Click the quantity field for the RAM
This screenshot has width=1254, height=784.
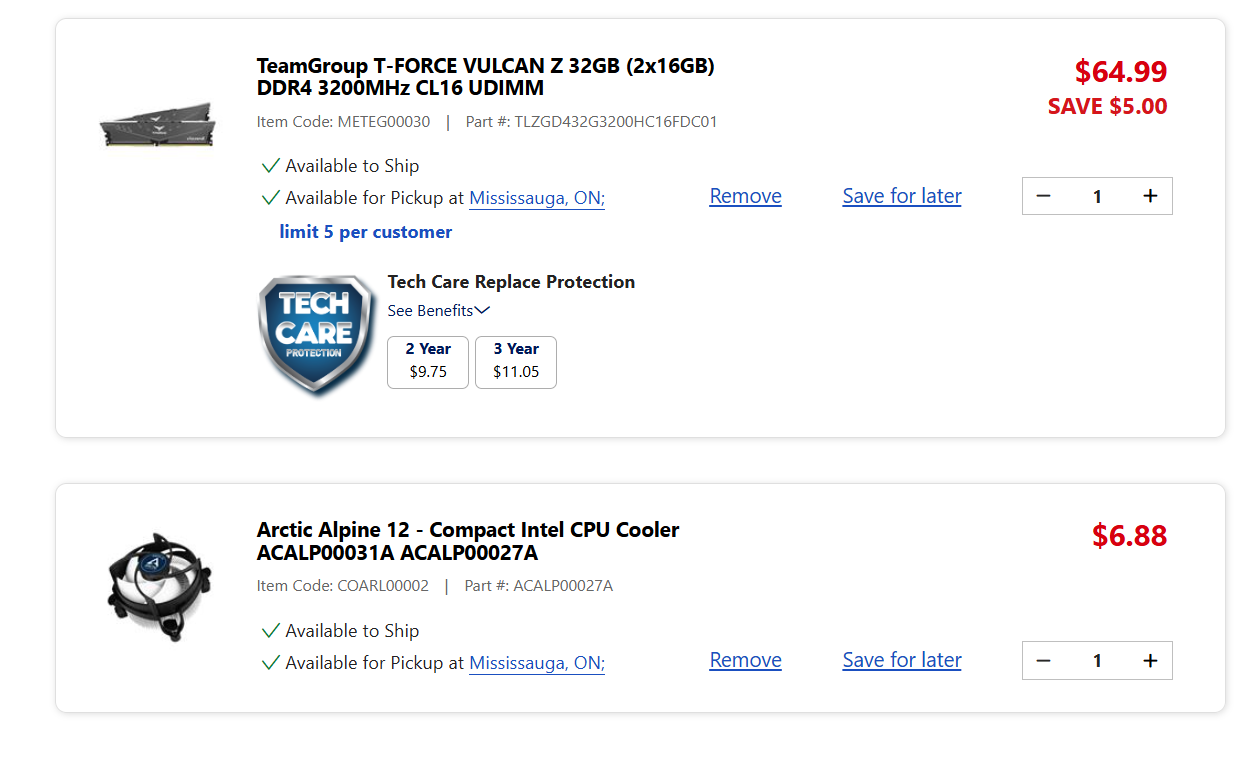click(1097, 196)
